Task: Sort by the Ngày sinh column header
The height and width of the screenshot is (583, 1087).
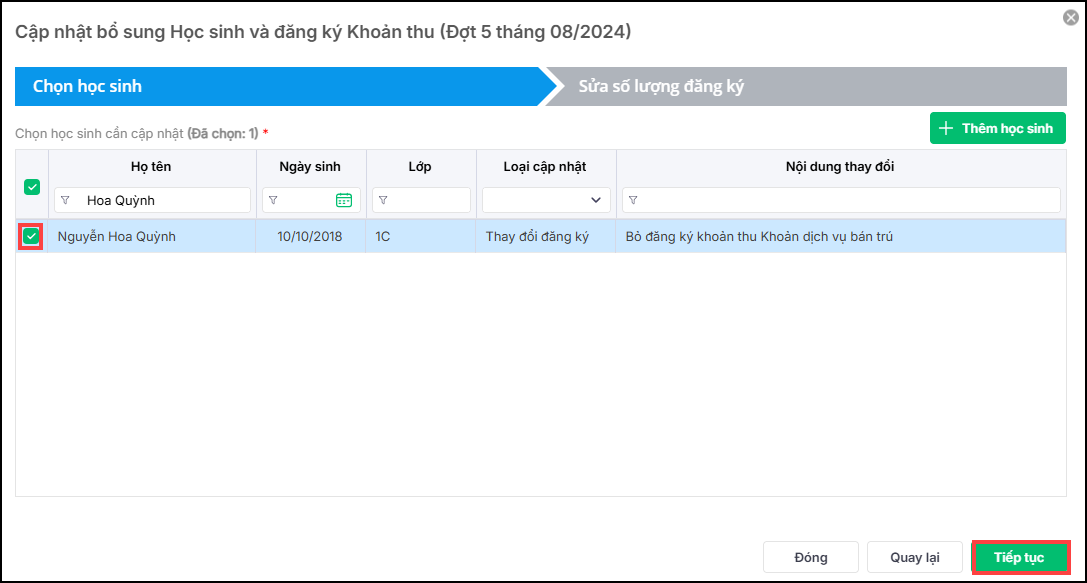Action: coord(310,166)
